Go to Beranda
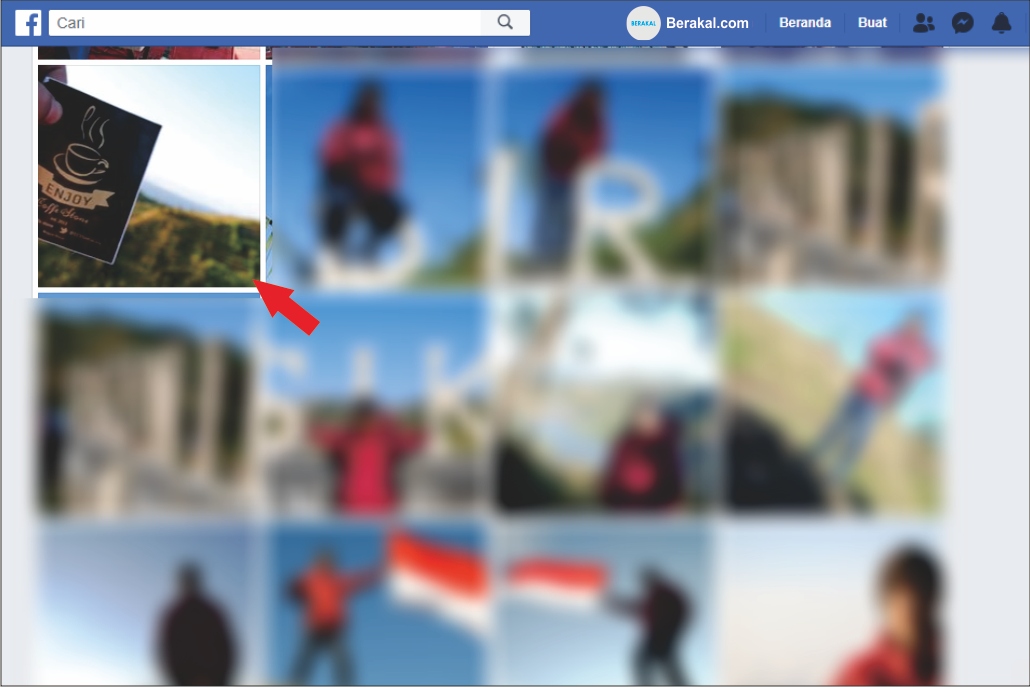The image size is (1030, 687). tap(805, 22)
